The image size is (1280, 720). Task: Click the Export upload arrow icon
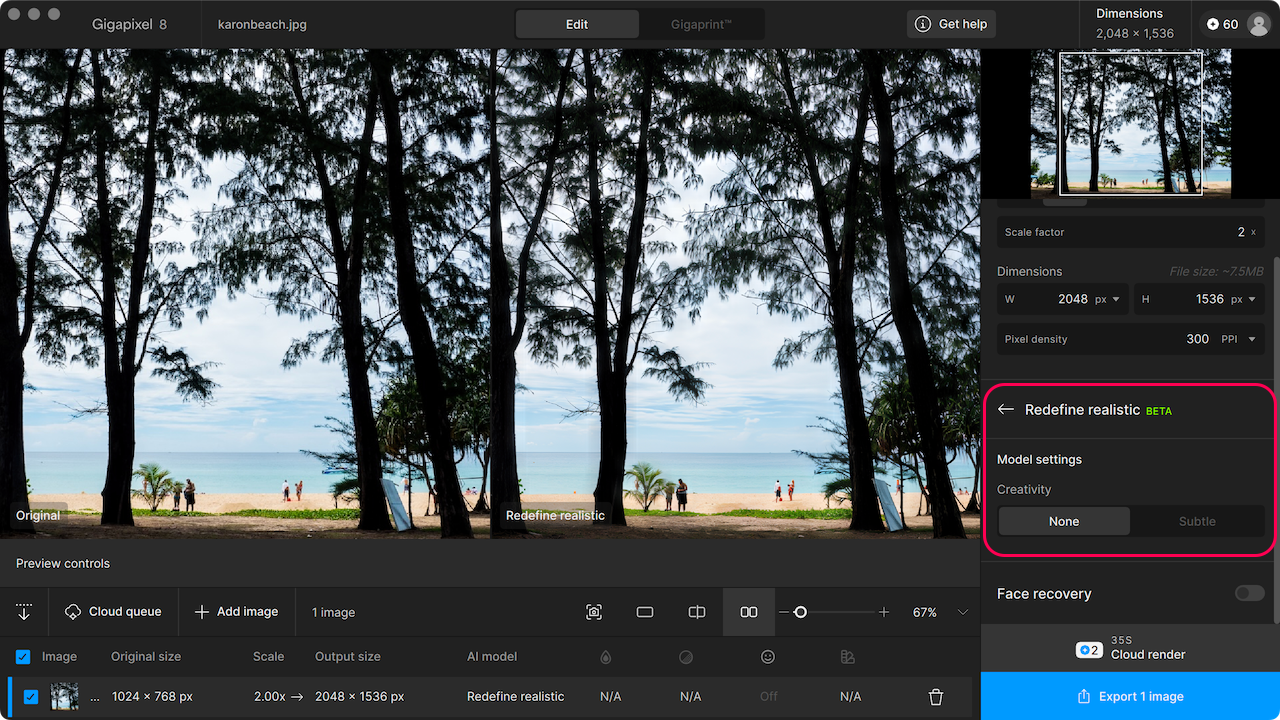click(x=1083, y=696)
